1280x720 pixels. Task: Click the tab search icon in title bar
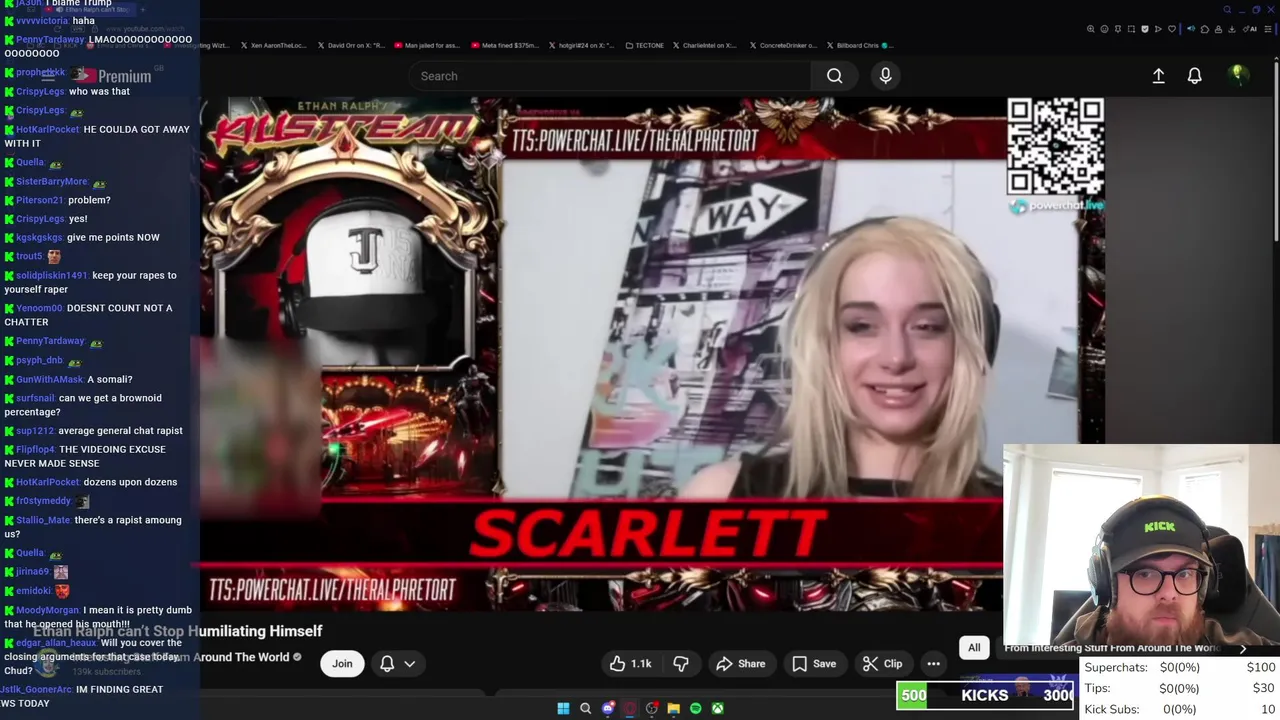[1228, 9]
